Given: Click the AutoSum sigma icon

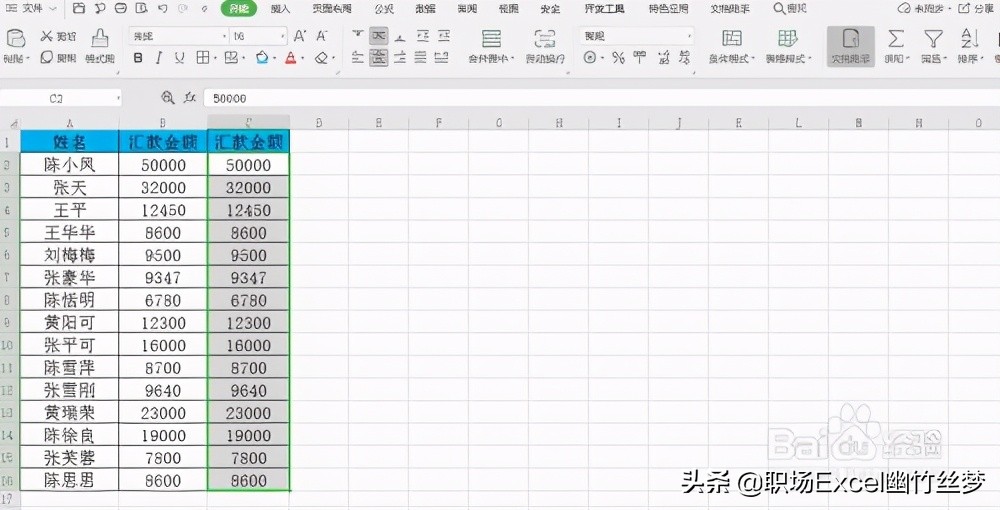Looking at the screenshot, I should click(x=896, y=39).
